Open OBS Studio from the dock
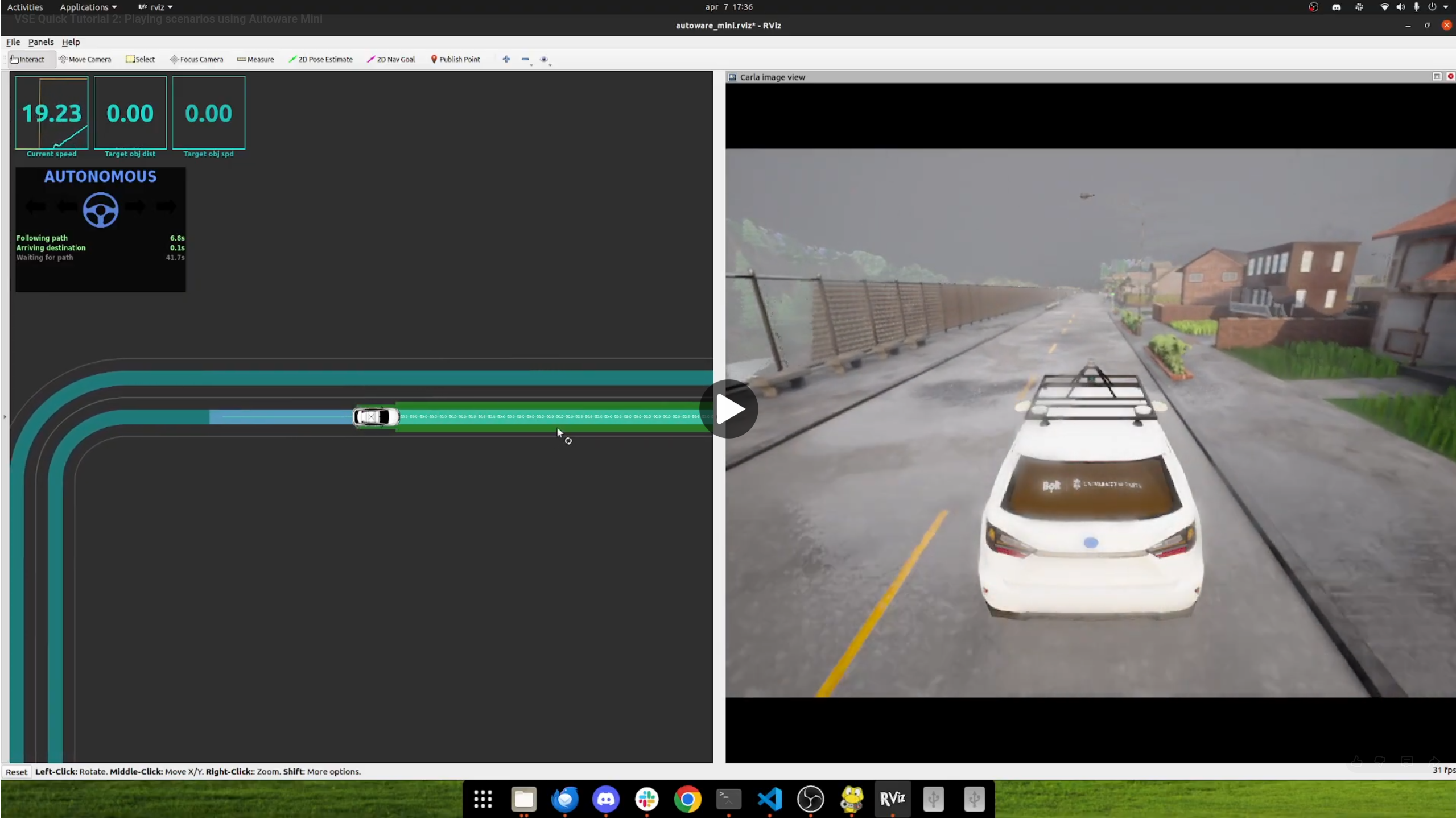The width and height of the screenshot is (1456, 819). click(811, 799)
